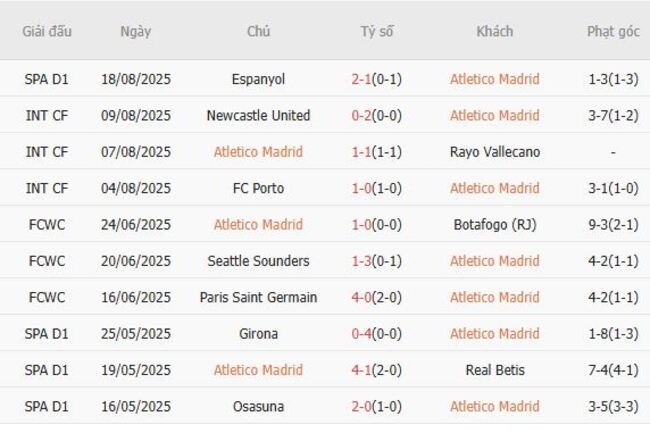Click the 4-1 score against Real Betis
The image size is (650, 433).
(361, 370)
